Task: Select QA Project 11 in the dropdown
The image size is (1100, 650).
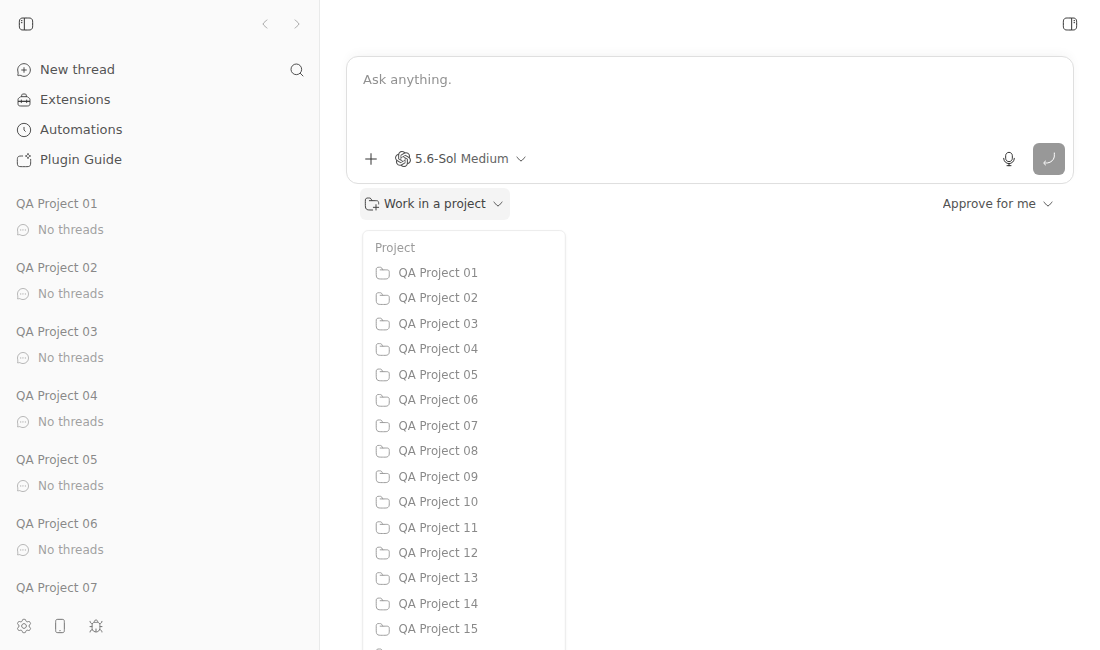Action: point(464,527)
